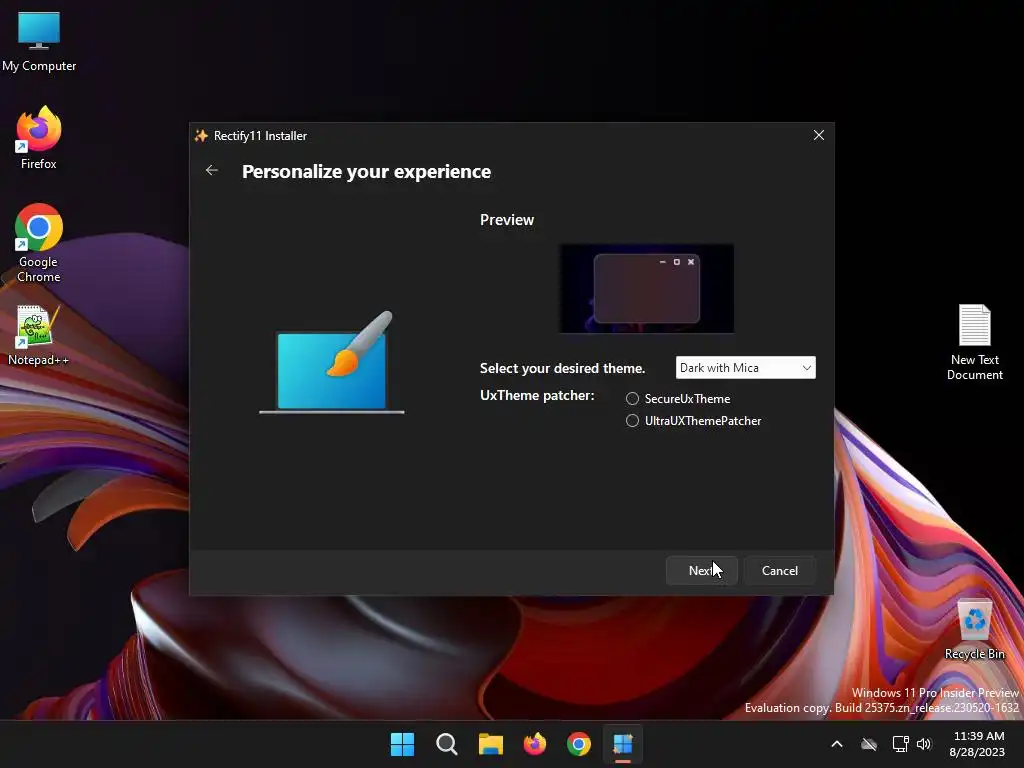Click the "Preview" heading text
Image resolution: width=1024 pixels, height=768 pixels.
(x=507, y=219)
